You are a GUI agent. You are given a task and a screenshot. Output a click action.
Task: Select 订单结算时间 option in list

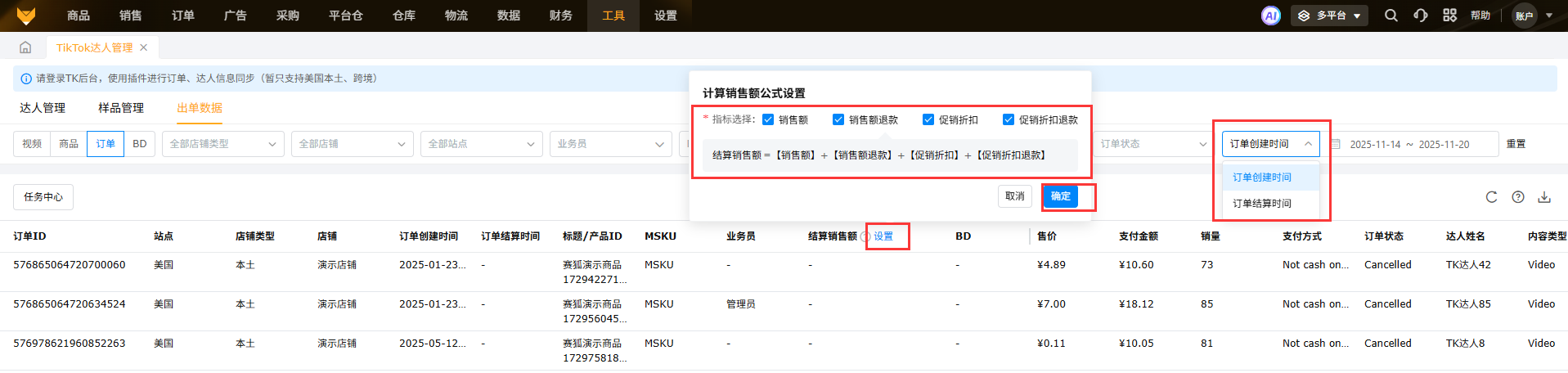pos(1271,204)
